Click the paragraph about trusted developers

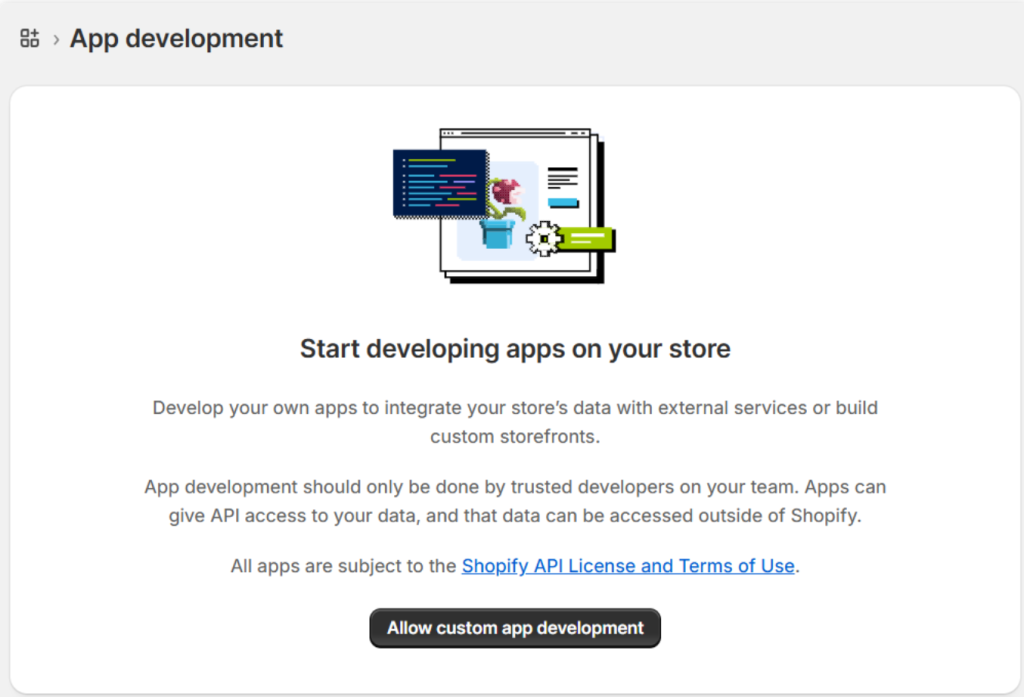tap(515, 501)
